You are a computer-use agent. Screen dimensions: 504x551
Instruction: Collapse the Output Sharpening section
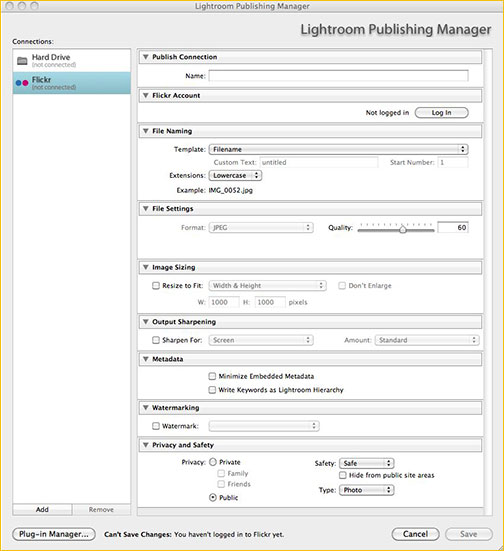coord(146,322)
